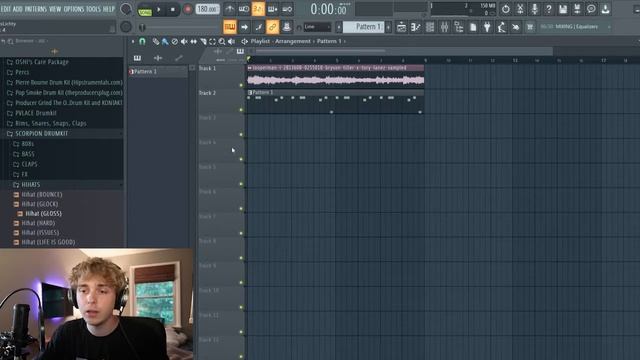Open the Mixer view icon
Screen dimensions: 640x360
pyautogui.click(x=444, y=27)
